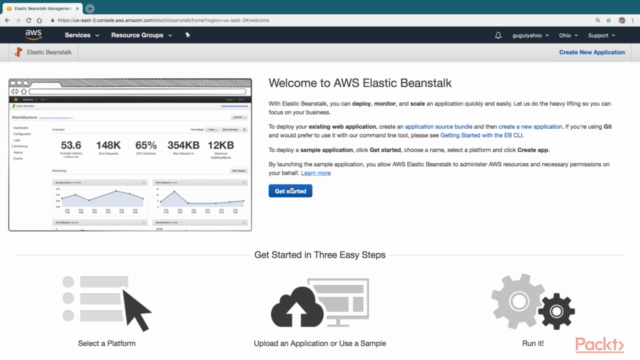This screenshot has width=640, height=360.
Task: Click the AWS logo home icon
Action: point(33,35)
